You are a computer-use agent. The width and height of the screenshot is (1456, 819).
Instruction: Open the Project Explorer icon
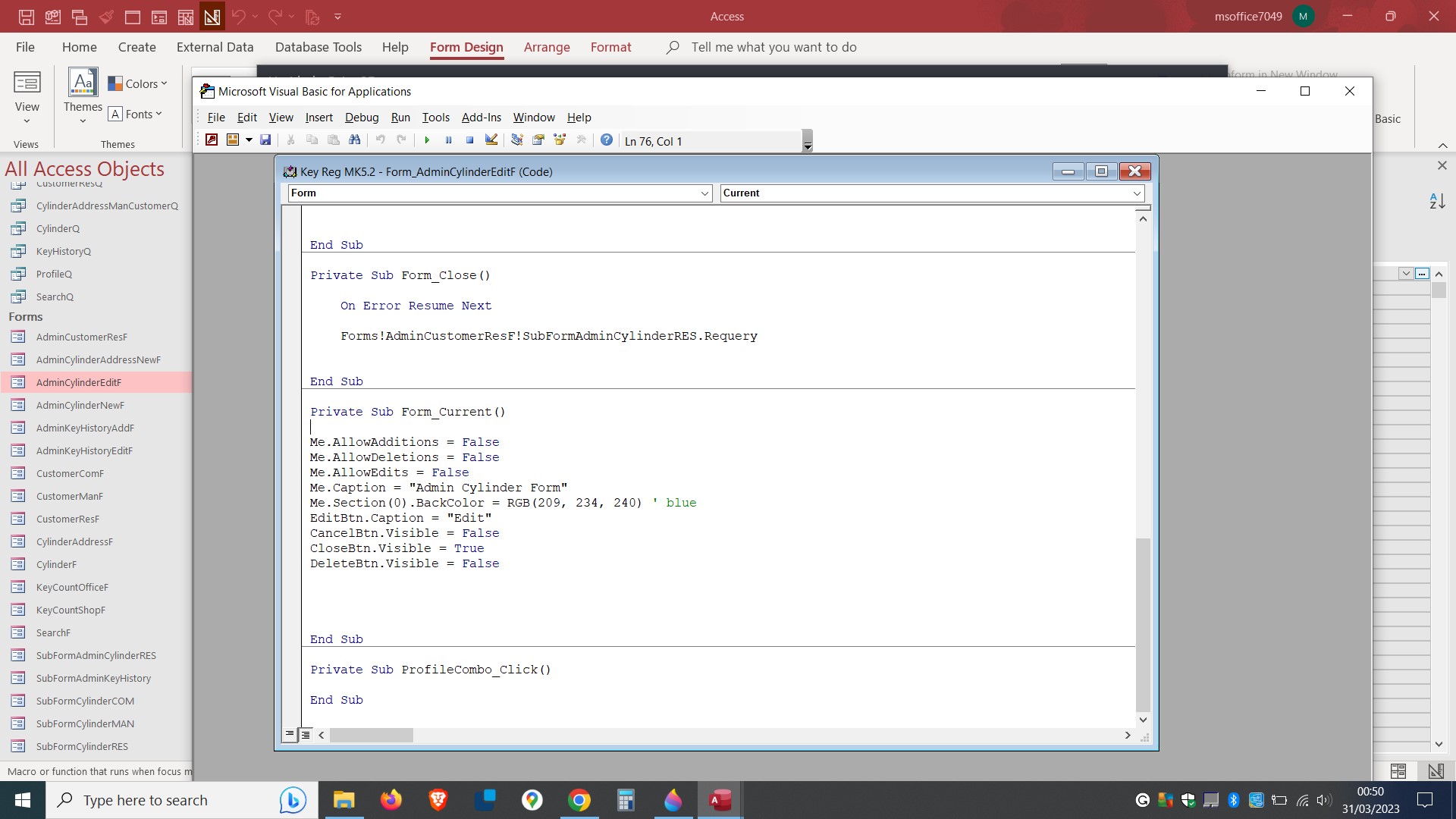(516, 140)
